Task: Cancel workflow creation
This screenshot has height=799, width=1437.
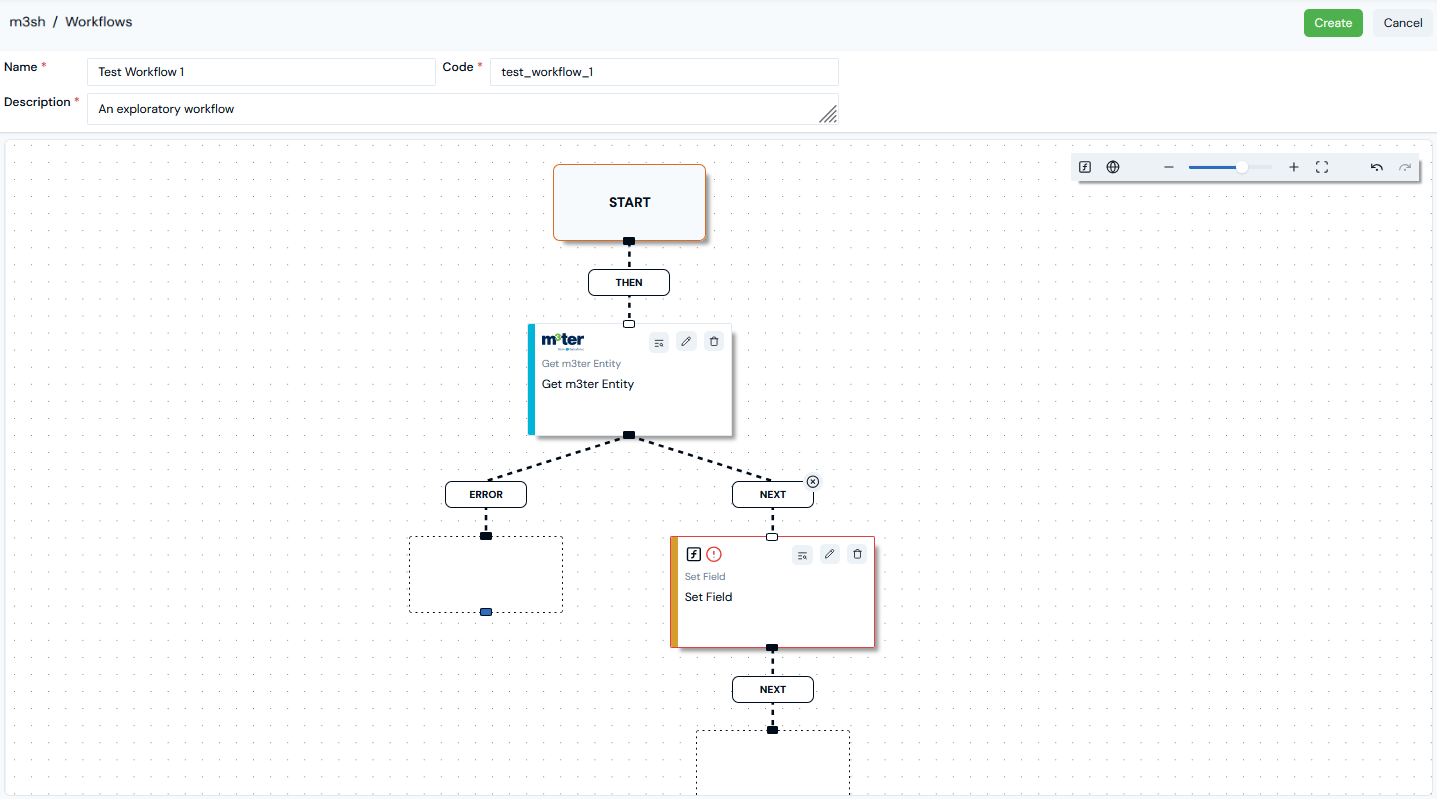Action: 1403,23
